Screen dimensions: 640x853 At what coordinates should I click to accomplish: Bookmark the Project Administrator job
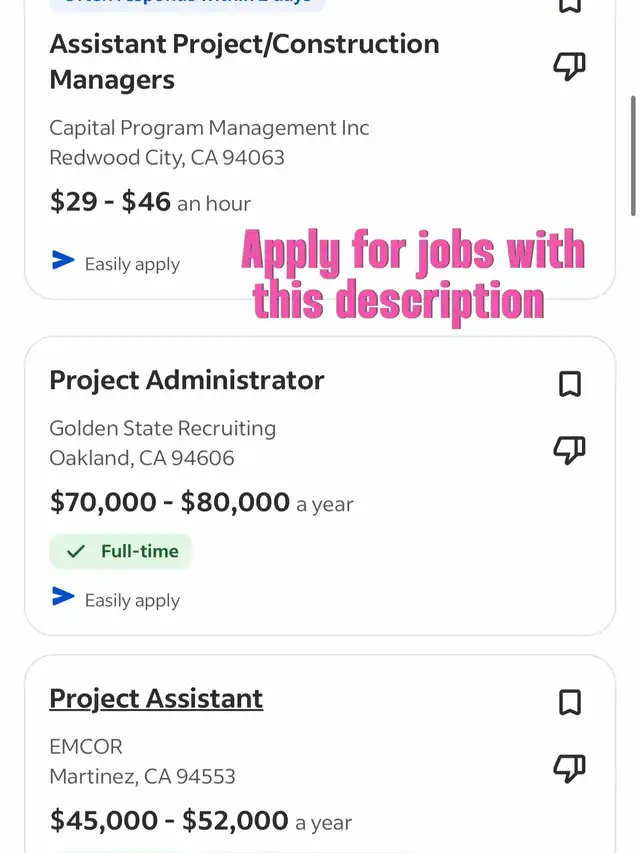tap(569, 384)
